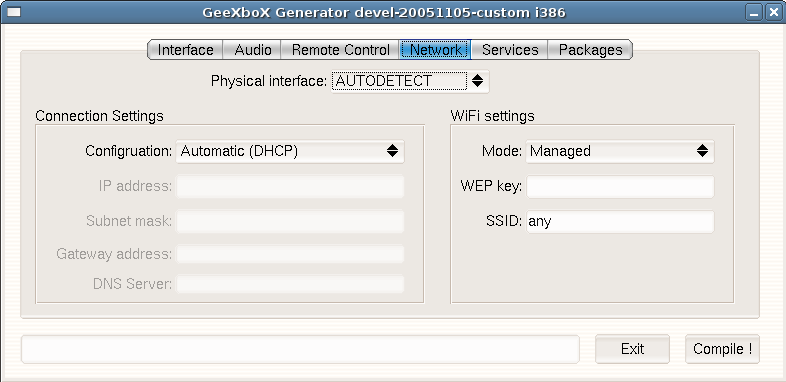Click the 'WiFi settings' group label
Viewport: 786px width, 382px height.
click(492, 116)
